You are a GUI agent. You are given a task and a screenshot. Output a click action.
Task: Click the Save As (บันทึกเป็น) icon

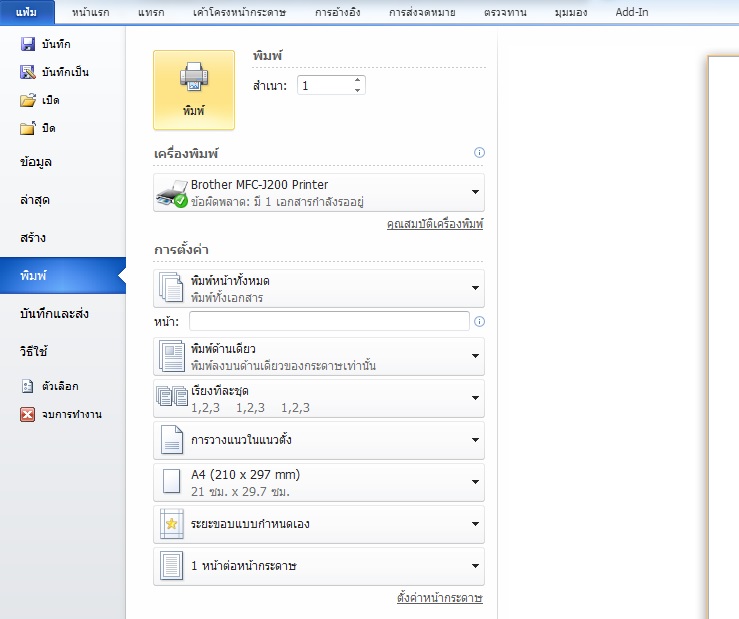tap(28, 72)
